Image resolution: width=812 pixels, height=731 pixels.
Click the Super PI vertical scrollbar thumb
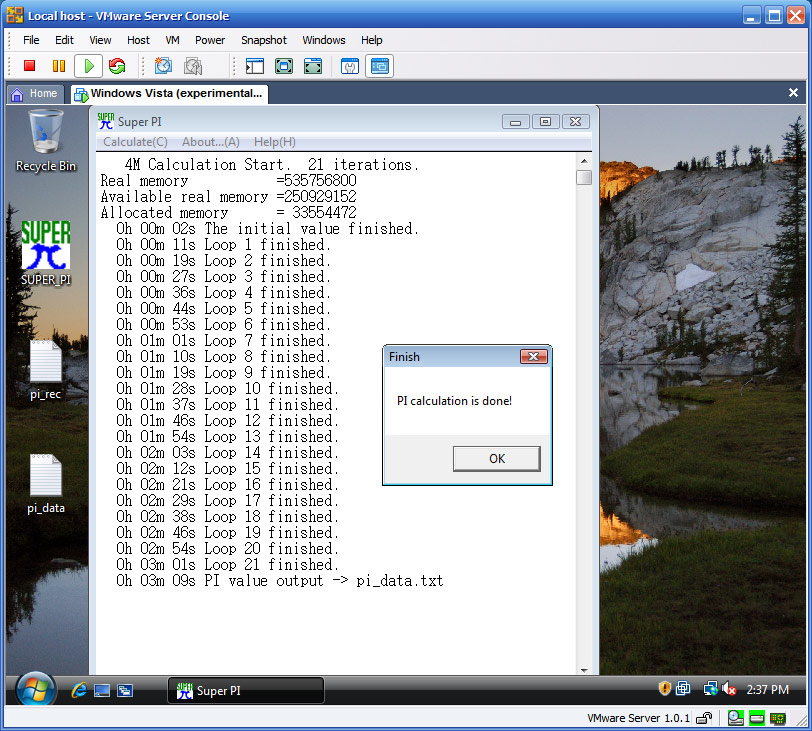tap(584, 177)
